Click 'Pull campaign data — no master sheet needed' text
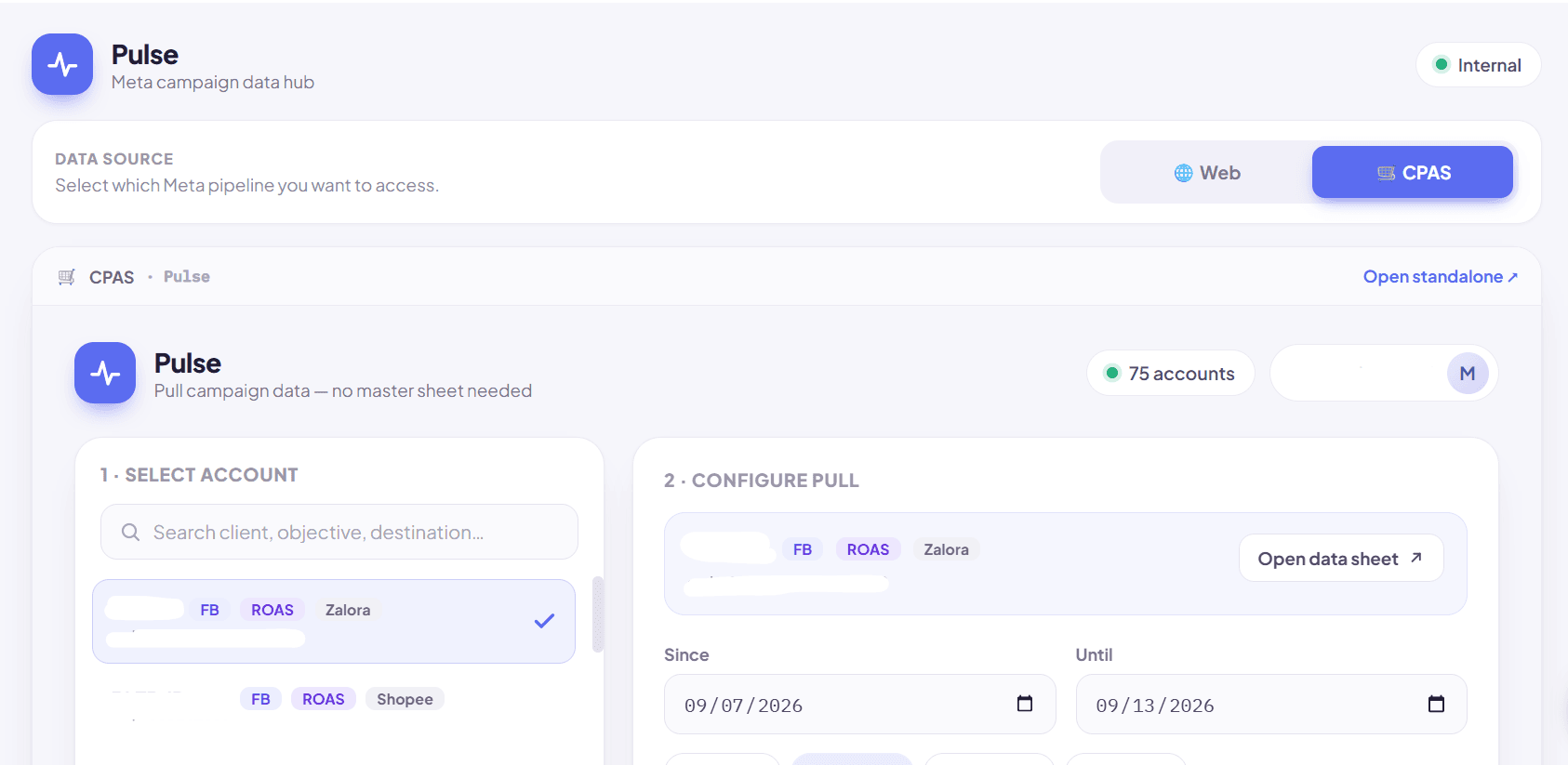1568x765 pixels. (343, 390)
